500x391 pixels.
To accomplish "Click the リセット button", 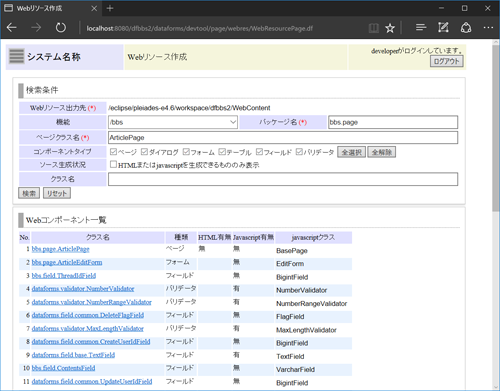I will click(57, 193).
